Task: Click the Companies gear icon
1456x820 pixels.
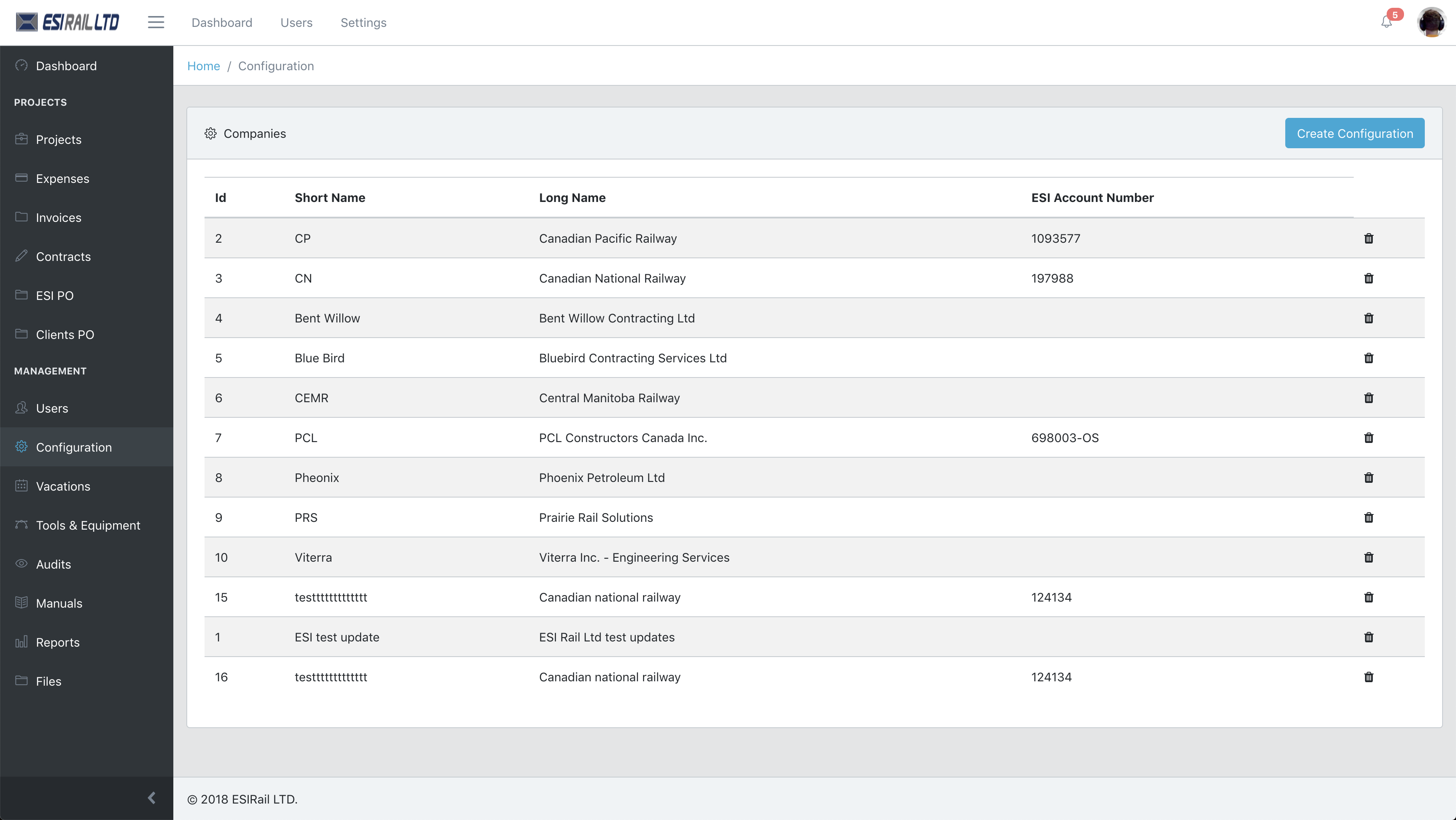Action: pyautogui.click(x=210, y=133)
